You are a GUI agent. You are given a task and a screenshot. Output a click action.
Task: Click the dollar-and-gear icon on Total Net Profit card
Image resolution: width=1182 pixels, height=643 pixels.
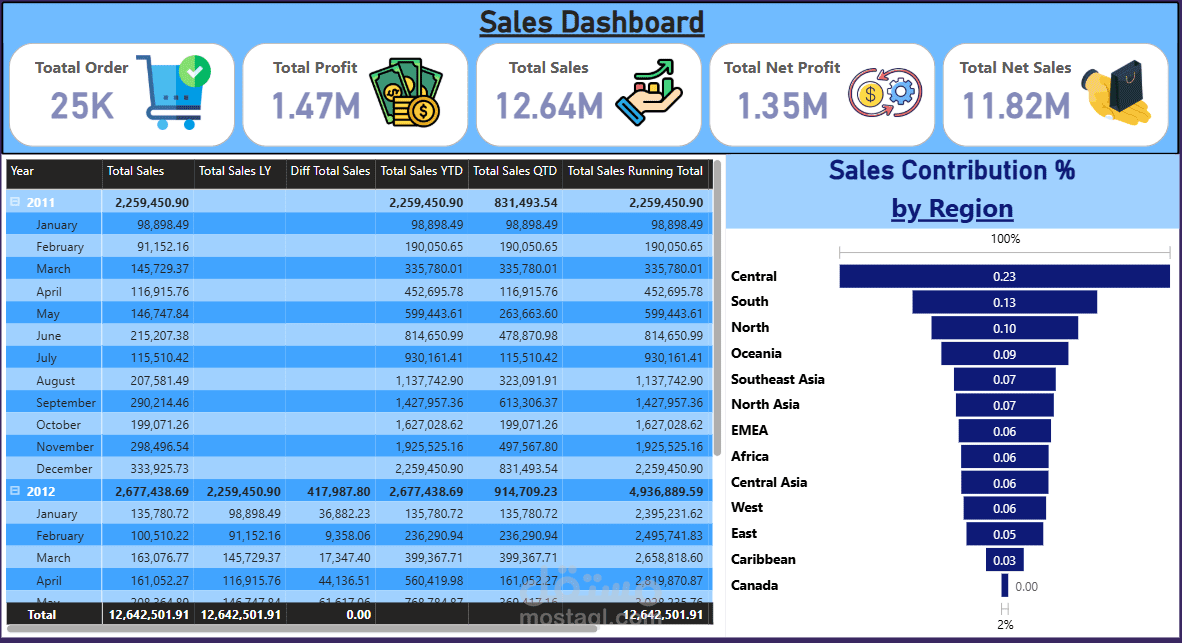coord(885,90)
